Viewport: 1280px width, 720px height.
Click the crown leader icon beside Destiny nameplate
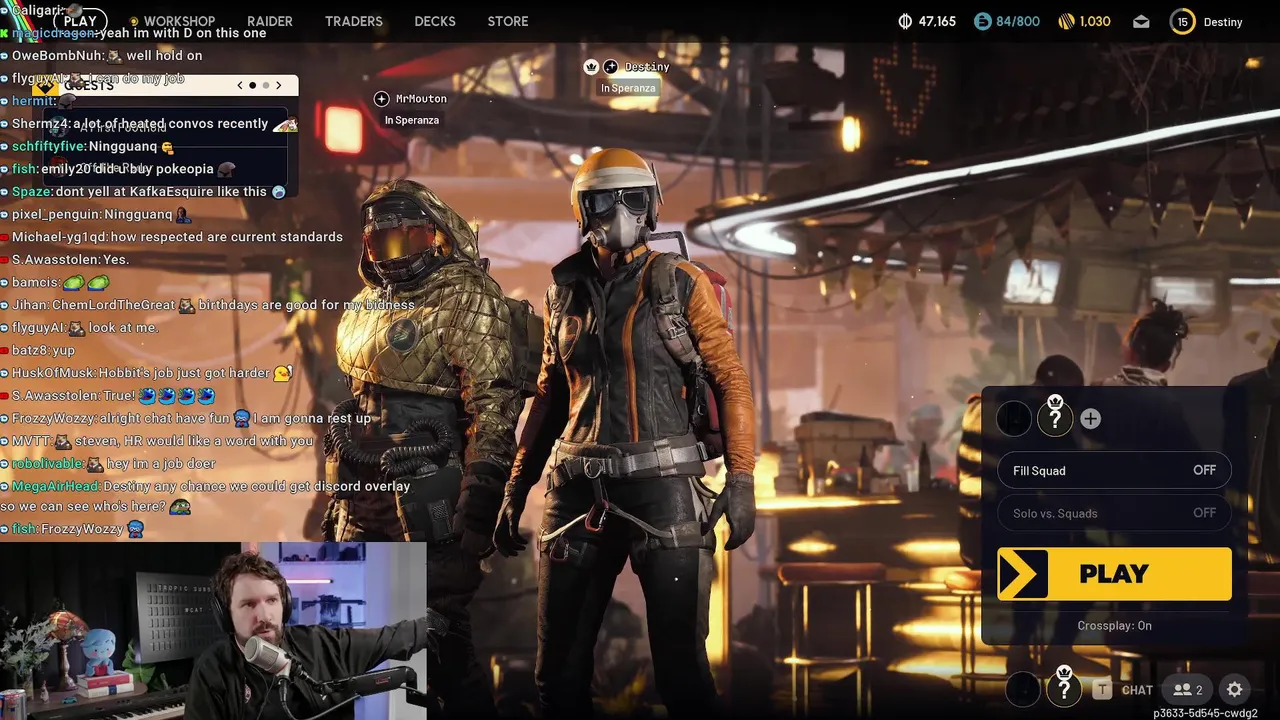tap(591, 66)
